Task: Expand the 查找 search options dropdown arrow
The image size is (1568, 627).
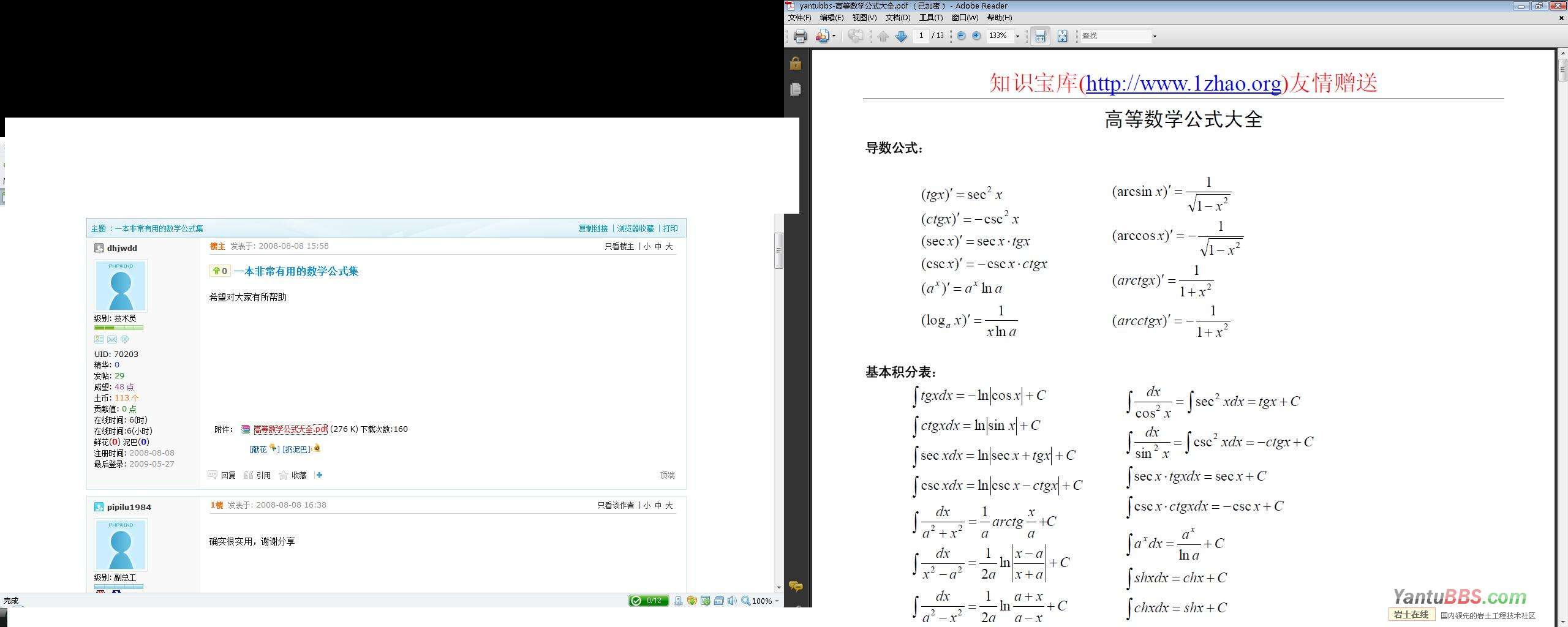Action: pos(1155,36)
